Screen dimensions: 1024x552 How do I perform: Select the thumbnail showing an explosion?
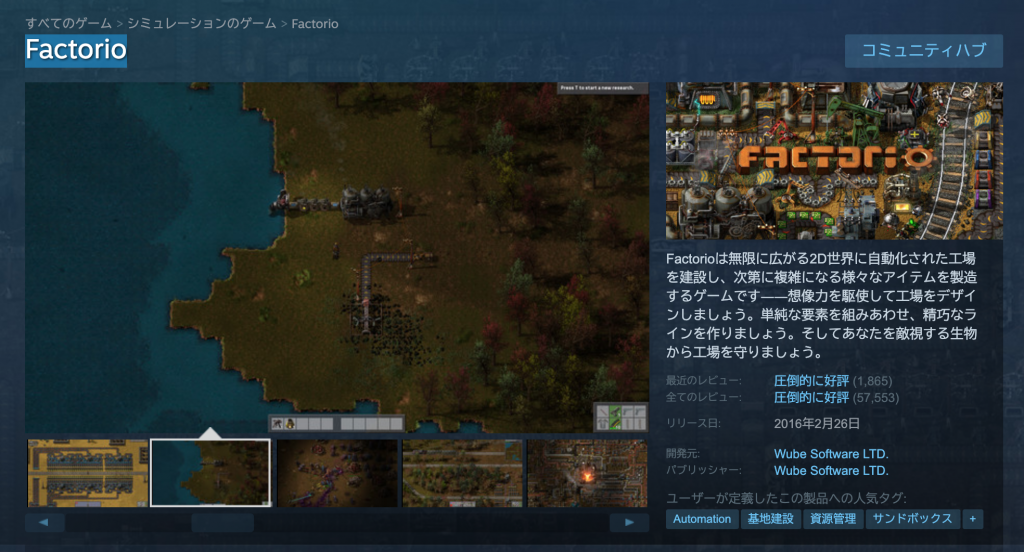(x=587, y=473)
